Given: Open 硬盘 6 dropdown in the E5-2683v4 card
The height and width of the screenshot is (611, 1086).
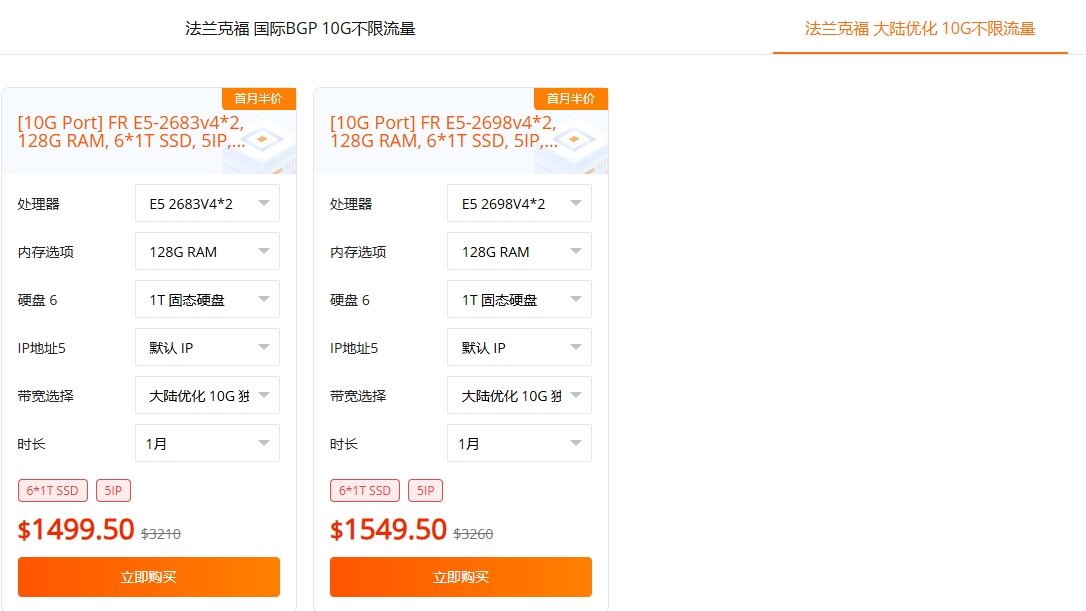Looking at the screenshot, I should [207, 300].
